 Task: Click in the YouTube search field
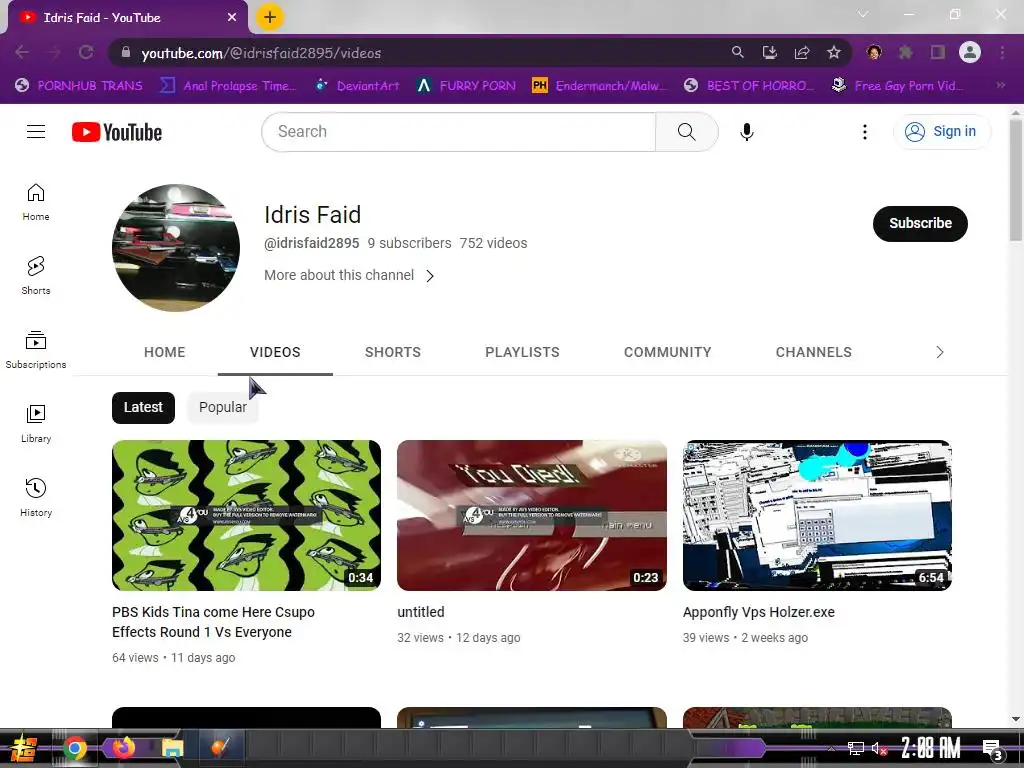[x=458, y=132]
